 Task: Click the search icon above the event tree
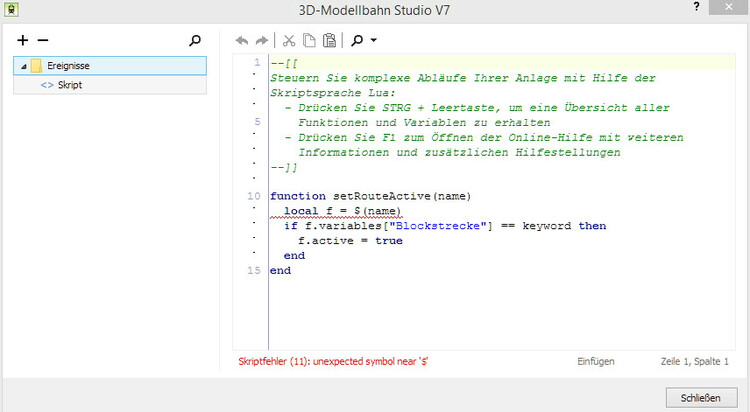[195, 41]
